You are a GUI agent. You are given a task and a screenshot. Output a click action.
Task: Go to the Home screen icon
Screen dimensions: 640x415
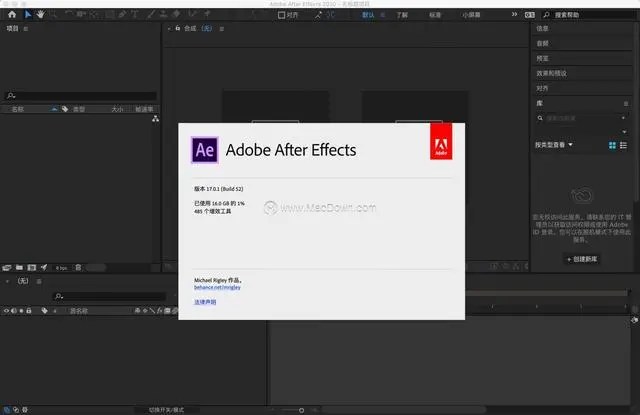coord(12,15)
